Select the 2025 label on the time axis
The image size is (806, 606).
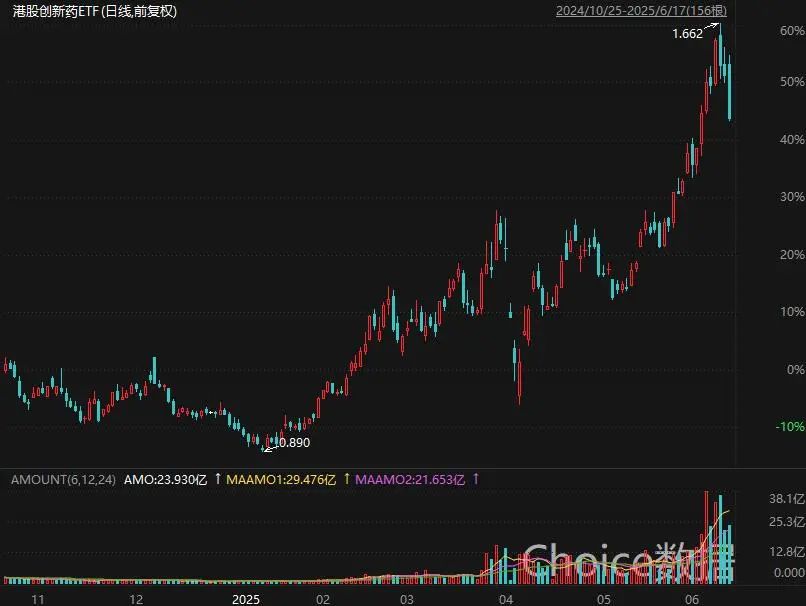pyautogui.click(x=244, y=598)
